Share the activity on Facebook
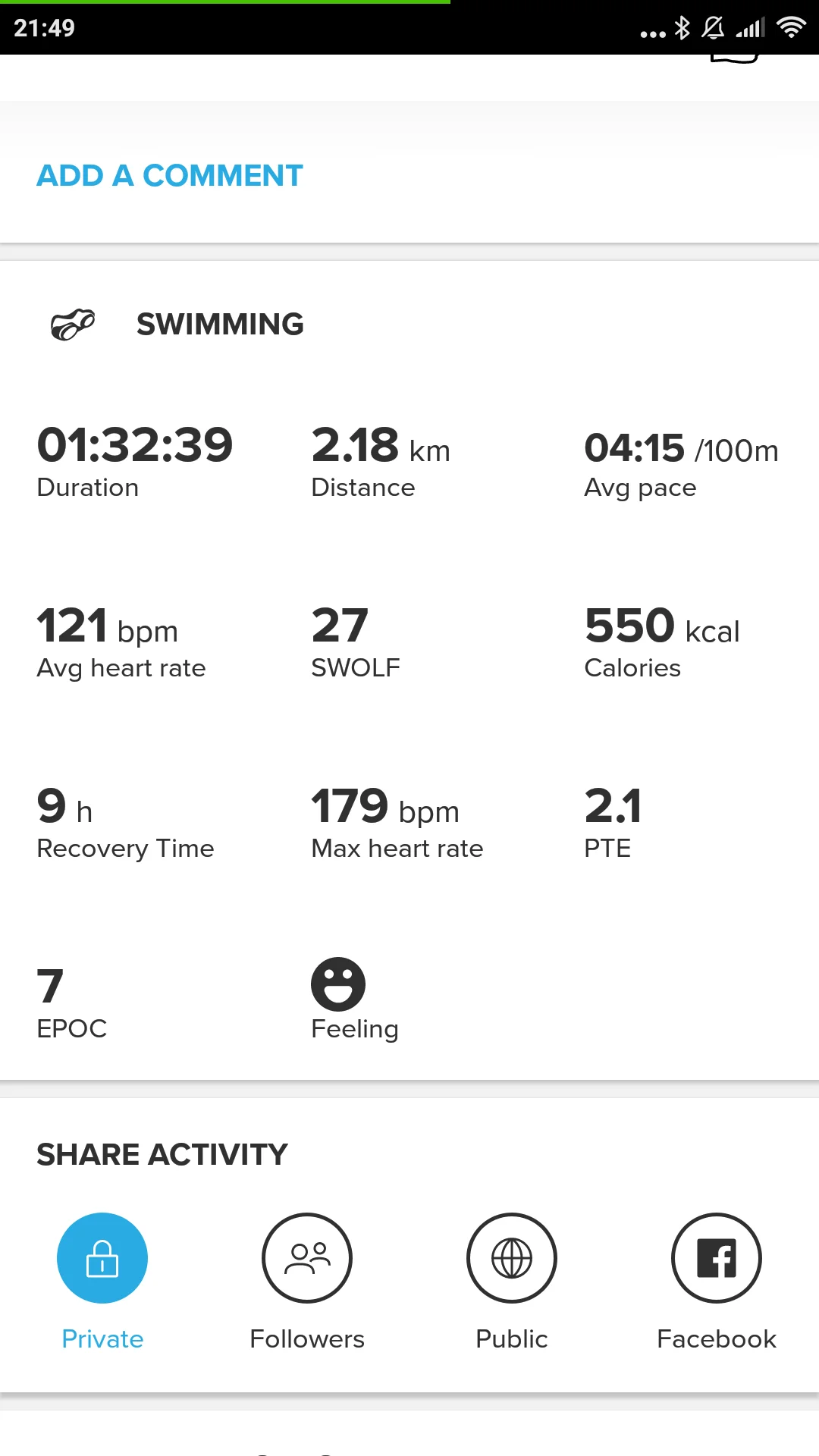The height and width of the screenshot is (1456, 819). pos(717,1258)
